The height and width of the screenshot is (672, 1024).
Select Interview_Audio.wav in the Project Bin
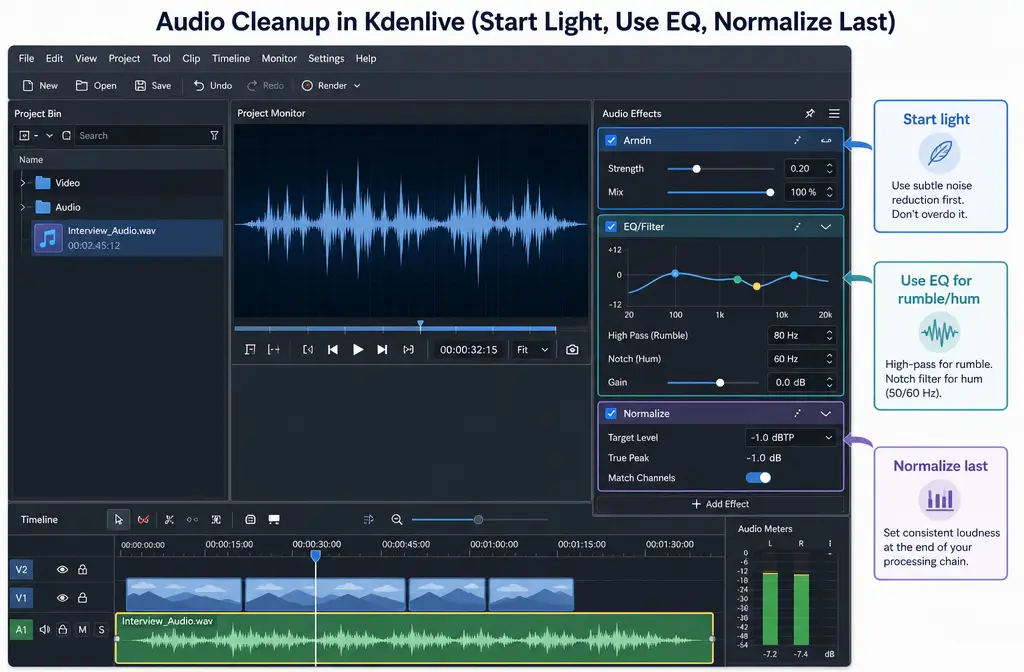tap(127, 238)
